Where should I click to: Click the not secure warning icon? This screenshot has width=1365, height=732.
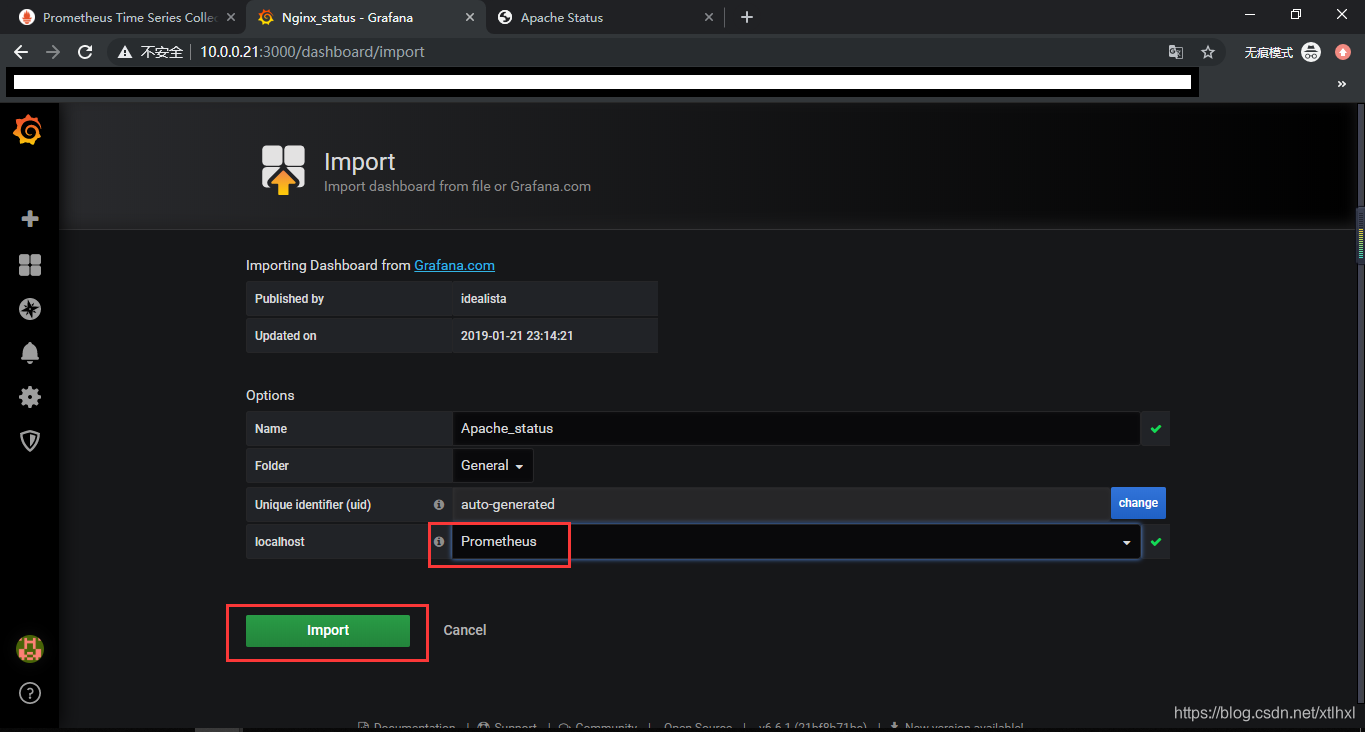125,52
